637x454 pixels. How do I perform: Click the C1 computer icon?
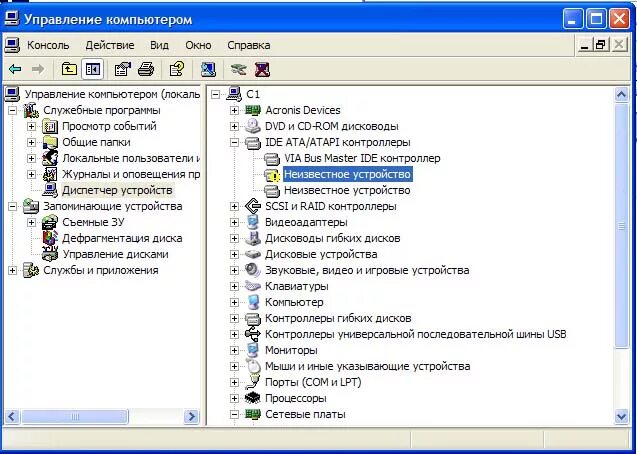pyautogui.click(x=234, y=94)
